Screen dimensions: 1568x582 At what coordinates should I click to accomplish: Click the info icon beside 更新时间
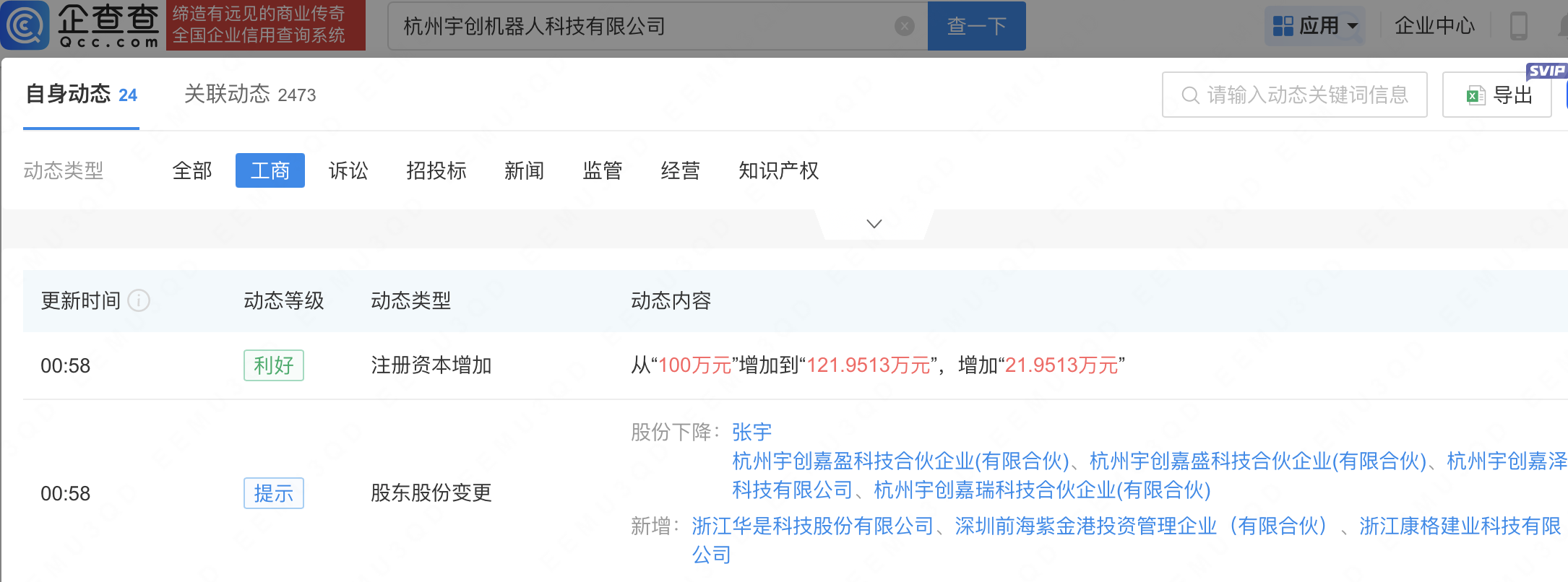point(139,300)
